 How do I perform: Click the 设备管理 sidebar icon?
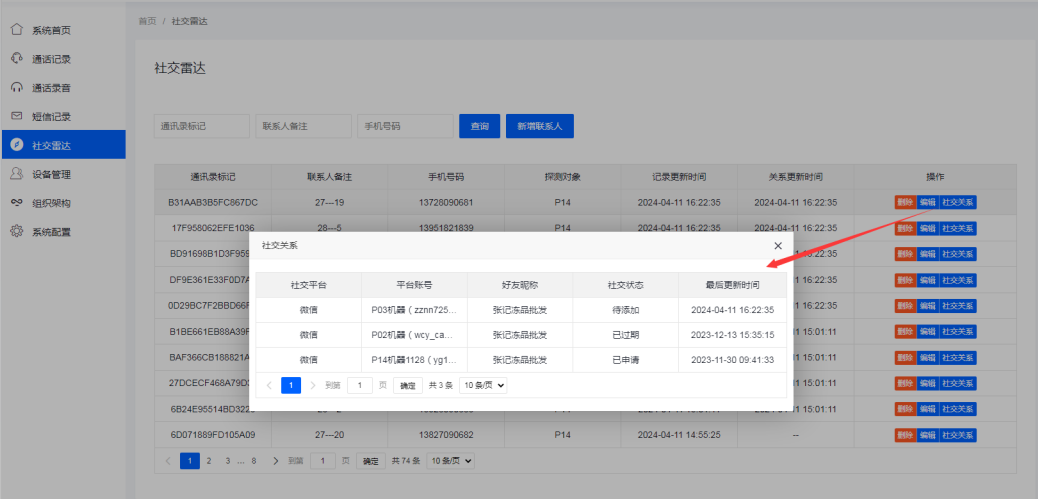click(x=17, y=174)
